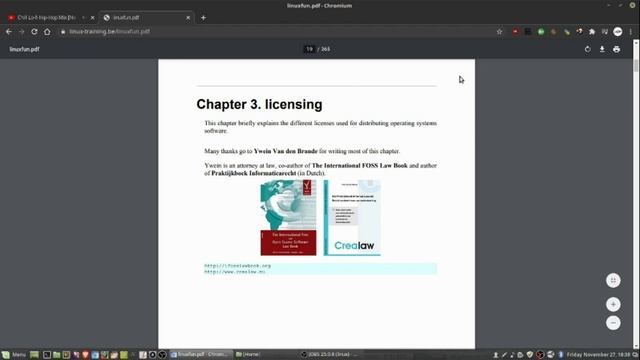Zoom in with the plus button
640x360 pixels.
click(613, 304)
